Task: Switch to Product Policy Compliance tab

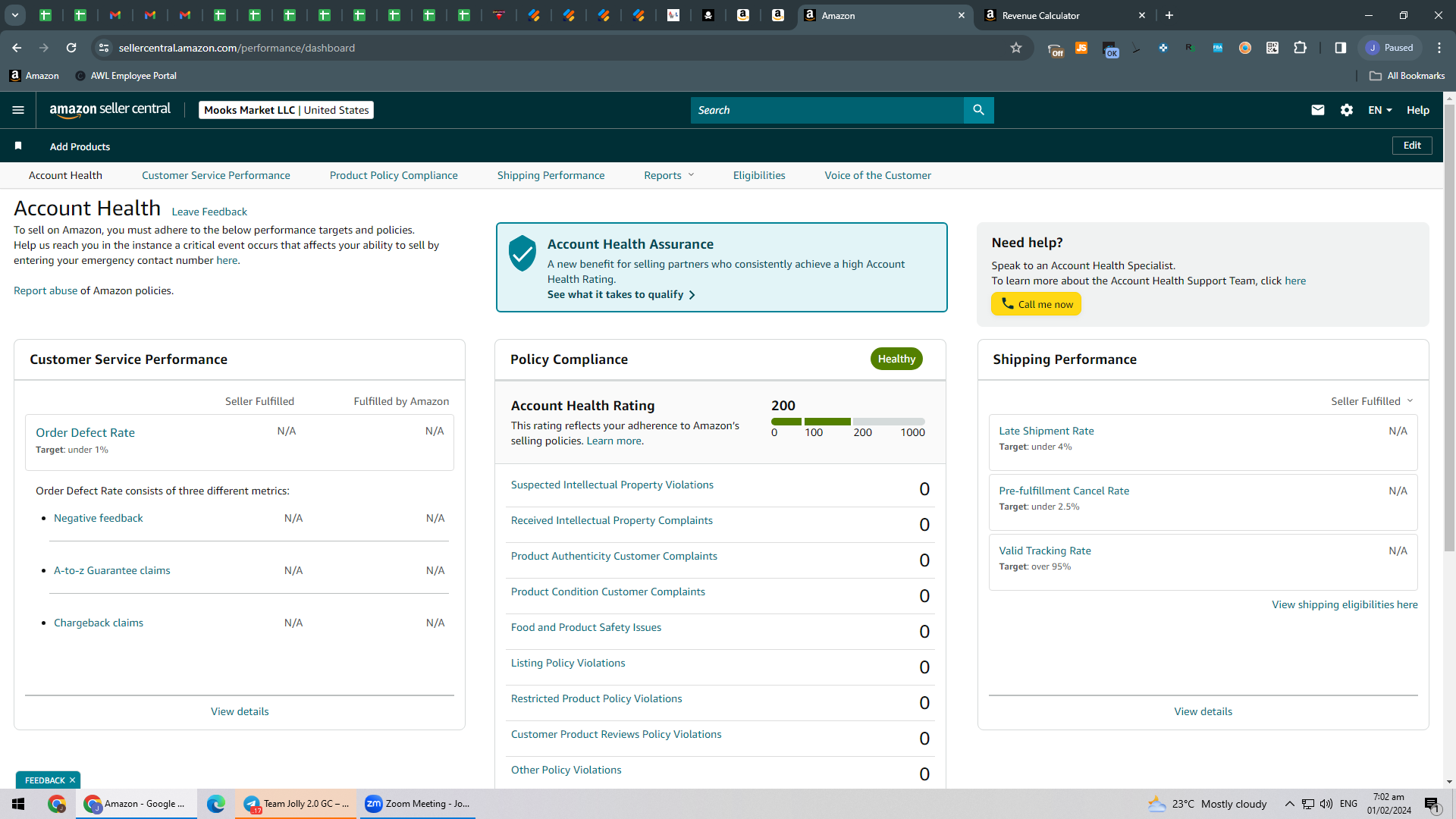Action: [394, 175]
